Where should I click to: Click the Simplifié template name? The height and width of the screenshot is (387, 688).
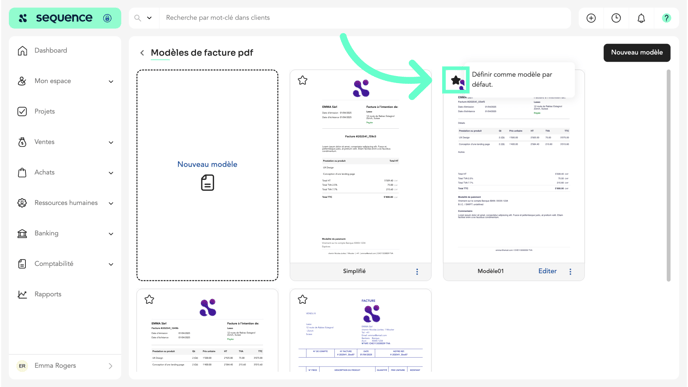click(x=354, y=271)
